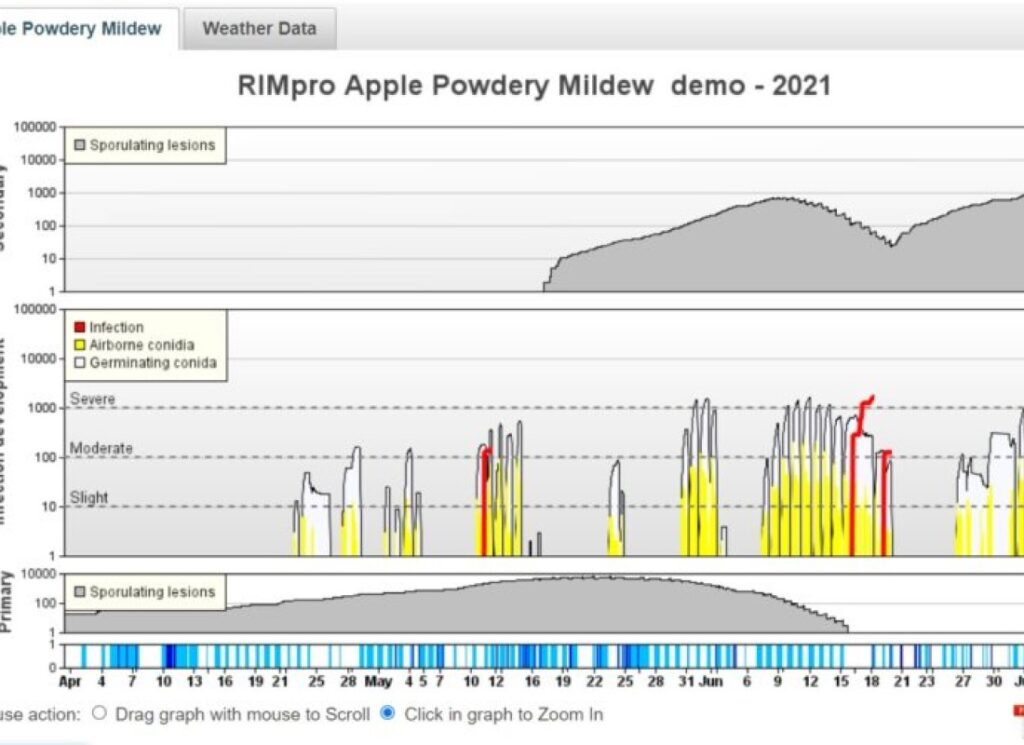Click the Apr label on the date axis
The image size is (1024, 745).
[69, 682]
